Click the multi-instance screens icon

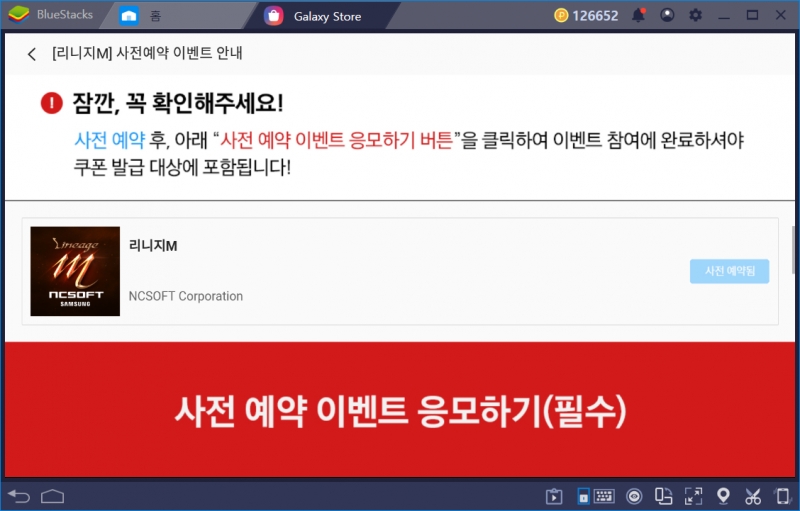(663, 496)
